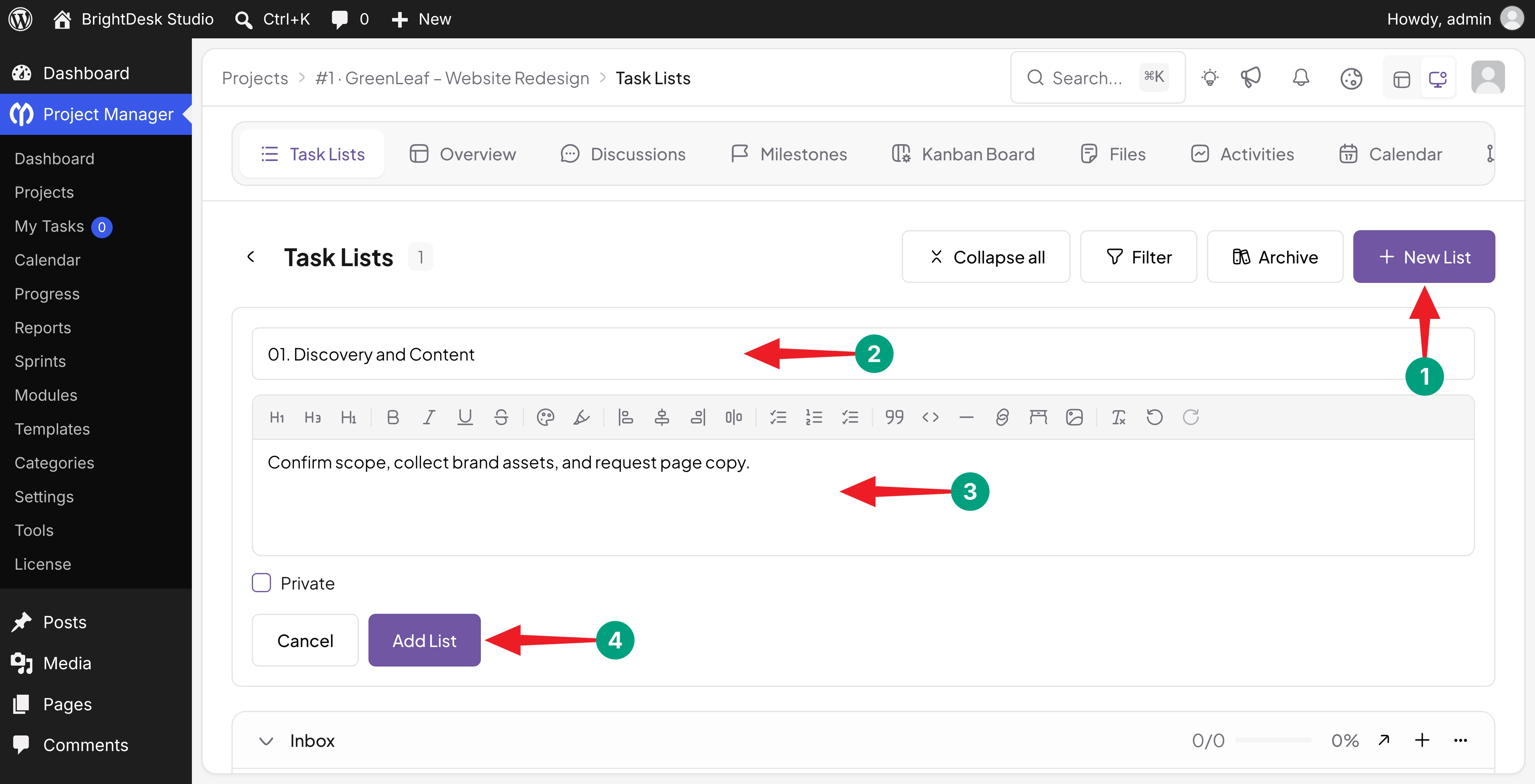The width and height of the screenshot is (1535, 784).
Task: Align text center in the editor
Action: coord(661,417)
